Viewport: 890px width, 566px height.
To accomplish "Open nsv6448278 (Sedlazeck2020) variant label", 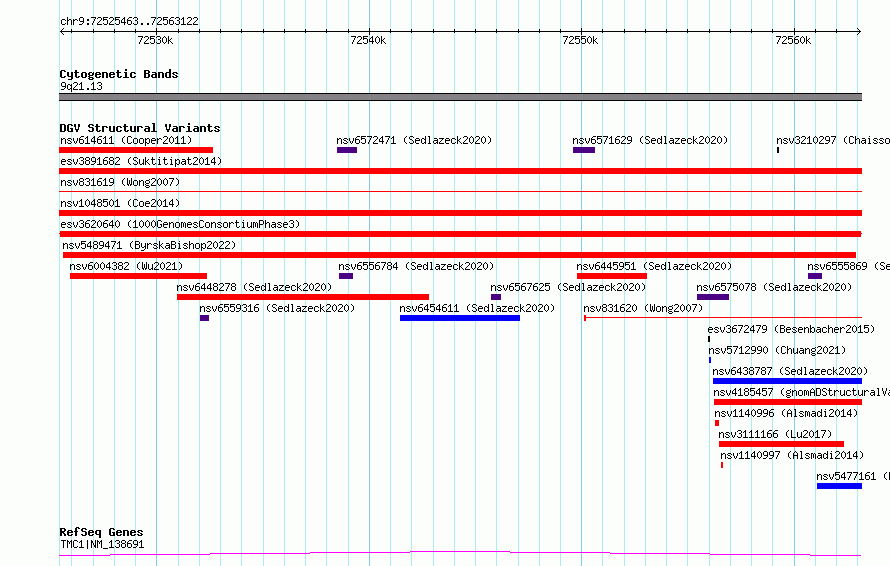I will tap(254, 287).
